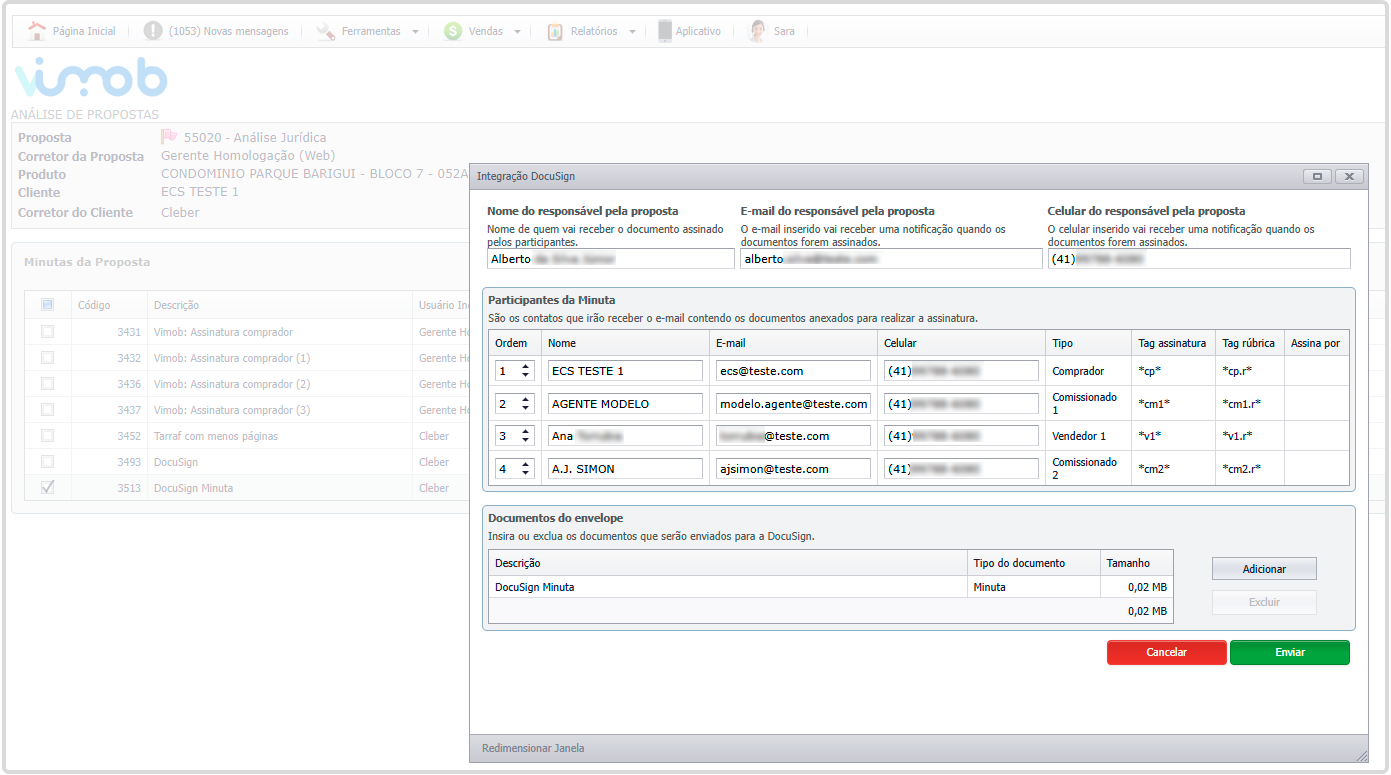1391x775 pixels.
Task: Click the Tag assinatura column header
Action: 1172,343
